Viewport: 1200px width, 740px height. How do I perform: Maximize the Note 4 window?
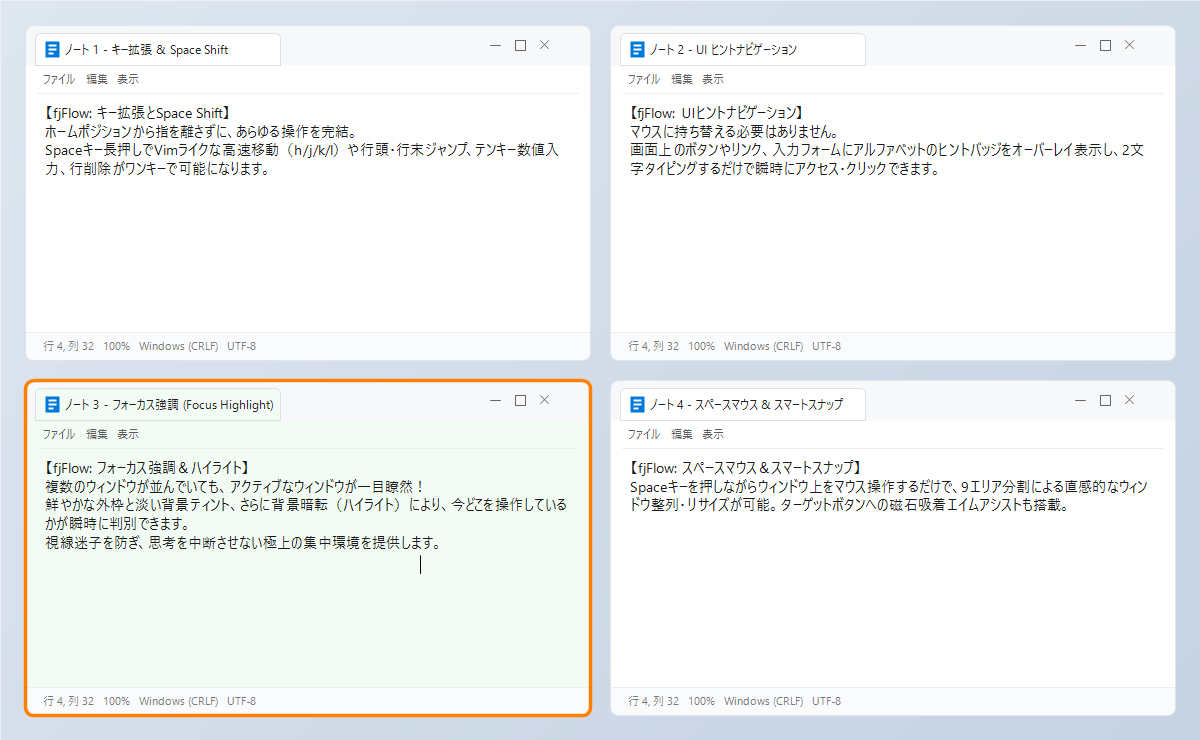click(1105, 400)
